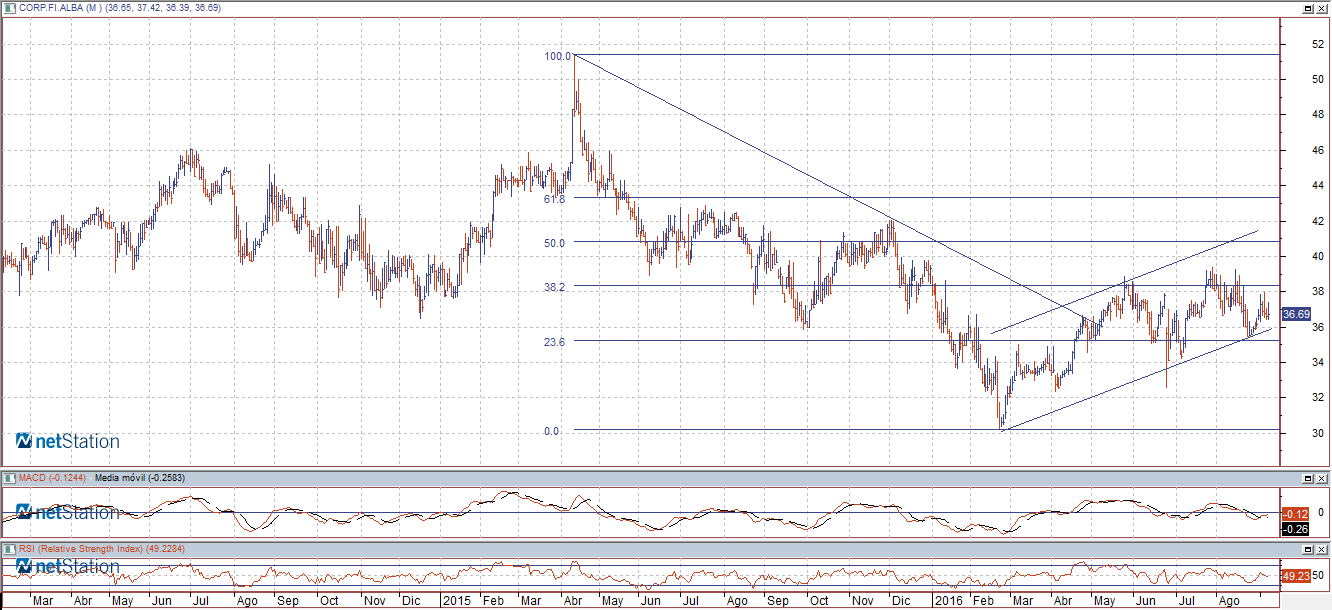
Task: Close the RSI indicator panel
Action: (1322, 549)
